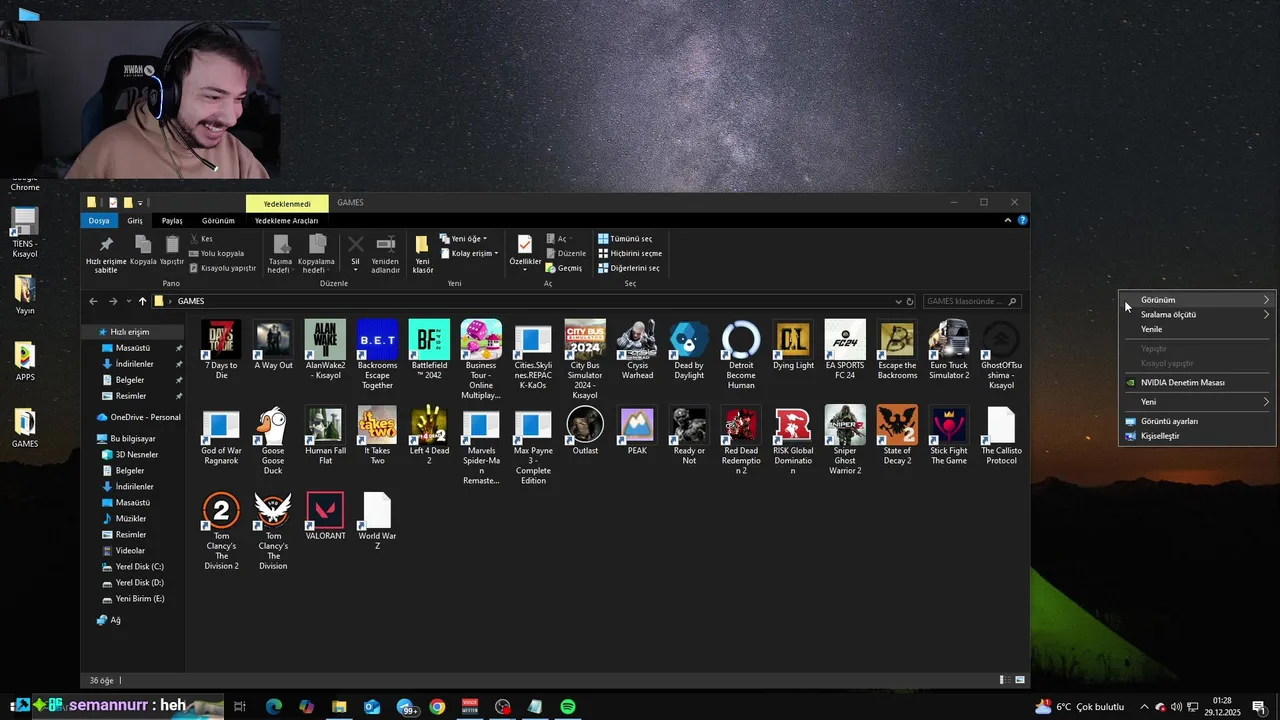
Task: Expand the Bu bilgisayar tree node
Action: click(x=89, y=439)
